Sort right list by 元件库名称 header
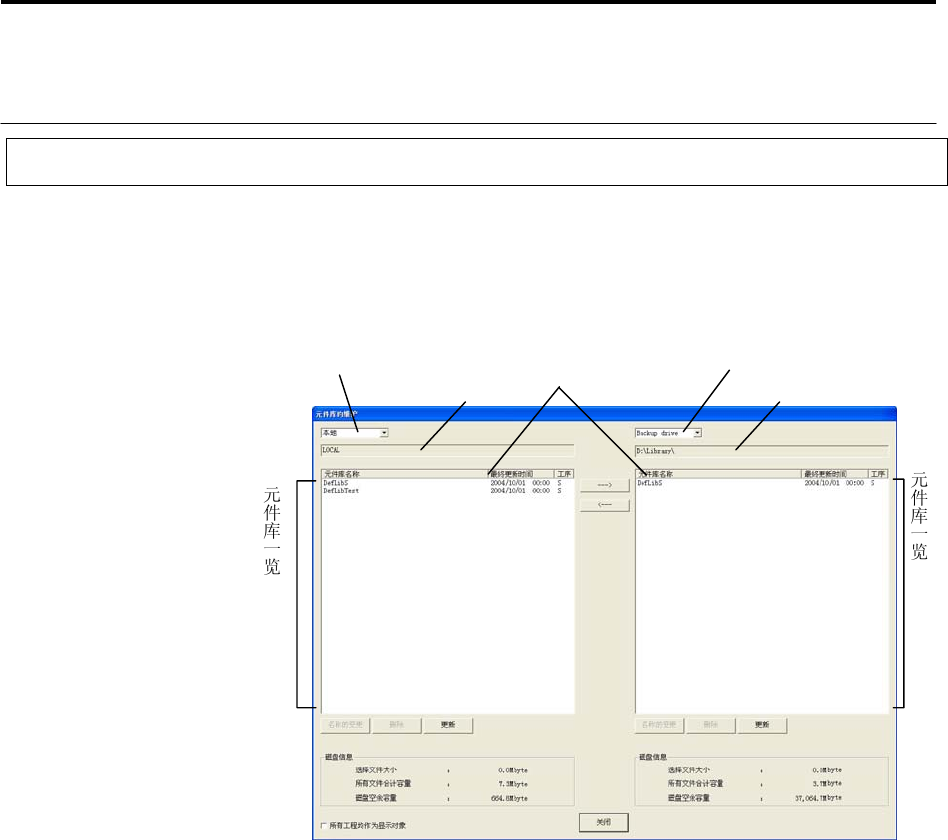 point(718,474)
